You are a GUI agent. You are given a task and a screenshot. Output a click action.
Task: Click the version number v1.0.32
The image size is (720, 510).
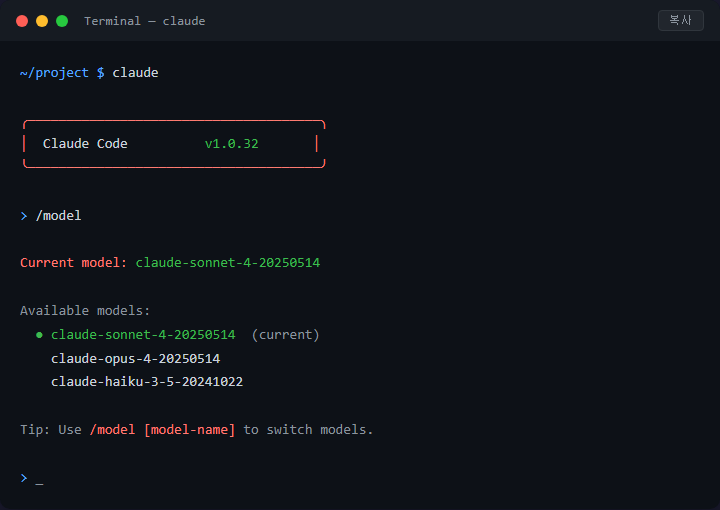[x=231, y=144]
